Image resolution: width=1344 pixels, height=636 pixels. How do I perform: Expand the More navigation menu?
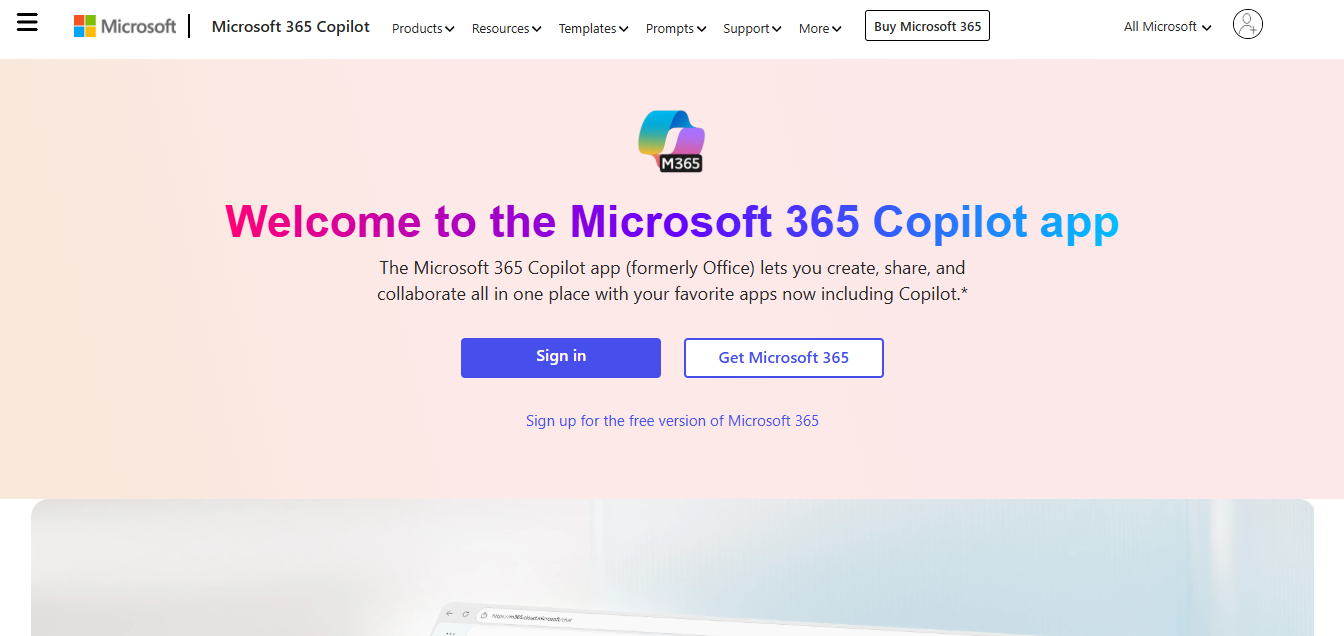tap(820, 28)
